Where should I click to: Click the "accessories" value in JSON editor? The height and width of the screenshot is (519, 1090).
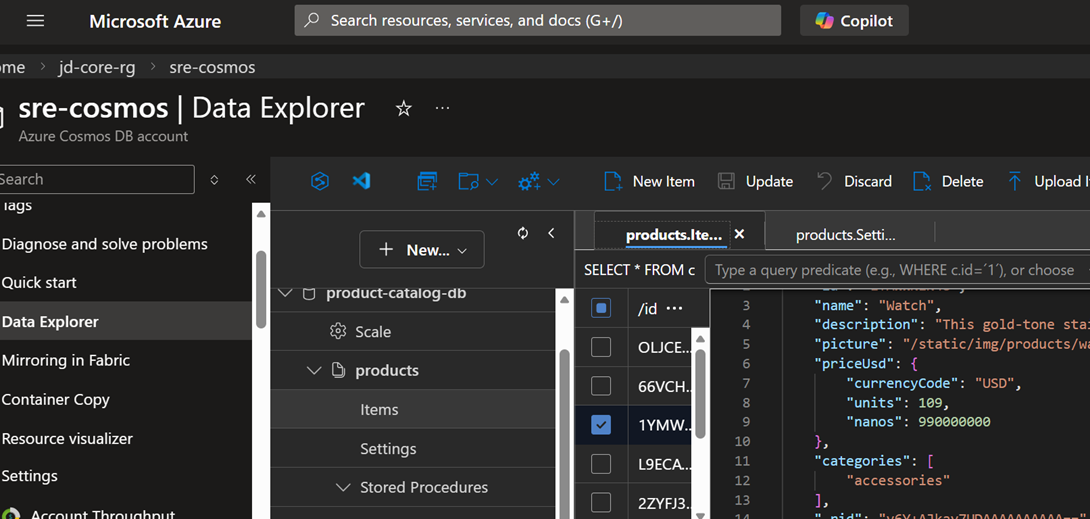(899, 479)
